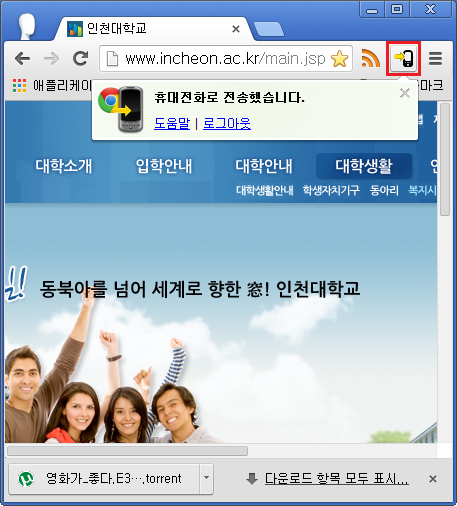Expand the torrent download item dropdown arrow
Viewport: 457px width, 506px height.
[206, 478]
